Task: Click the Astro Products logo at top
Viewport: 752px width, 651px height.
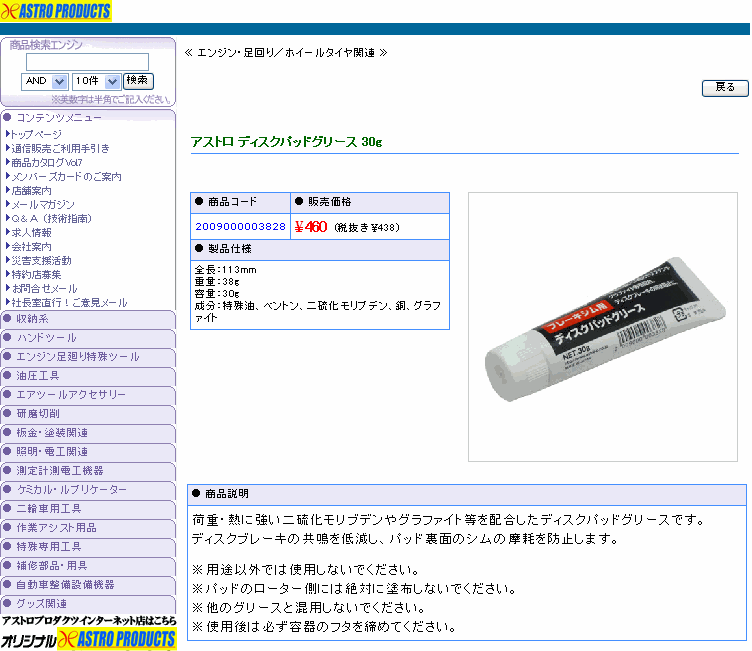Action: (56, 11)
